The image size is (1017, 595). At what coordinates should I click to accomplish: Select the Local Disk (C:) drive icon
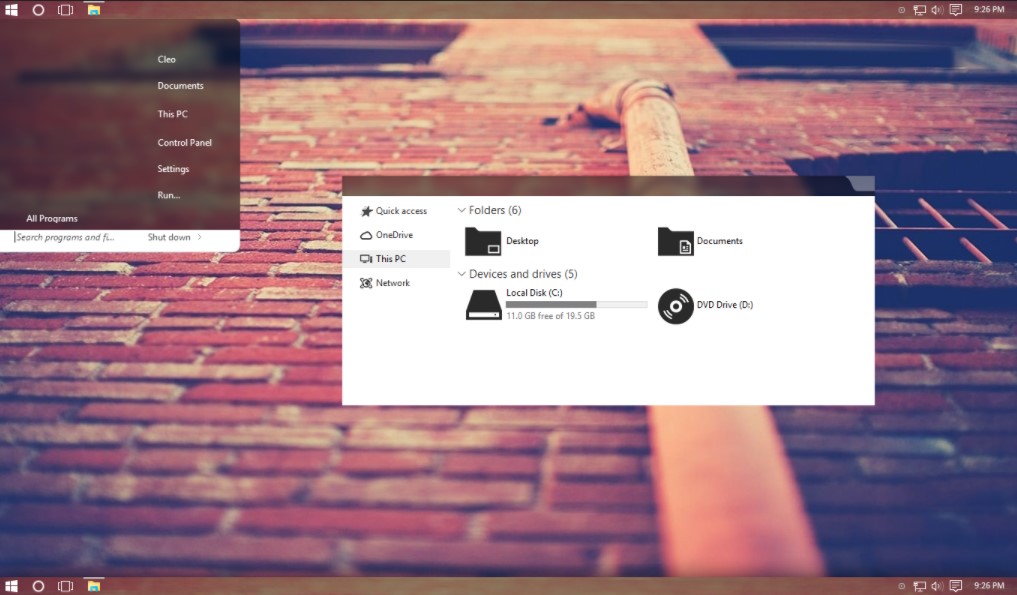(x=483, y=304)
